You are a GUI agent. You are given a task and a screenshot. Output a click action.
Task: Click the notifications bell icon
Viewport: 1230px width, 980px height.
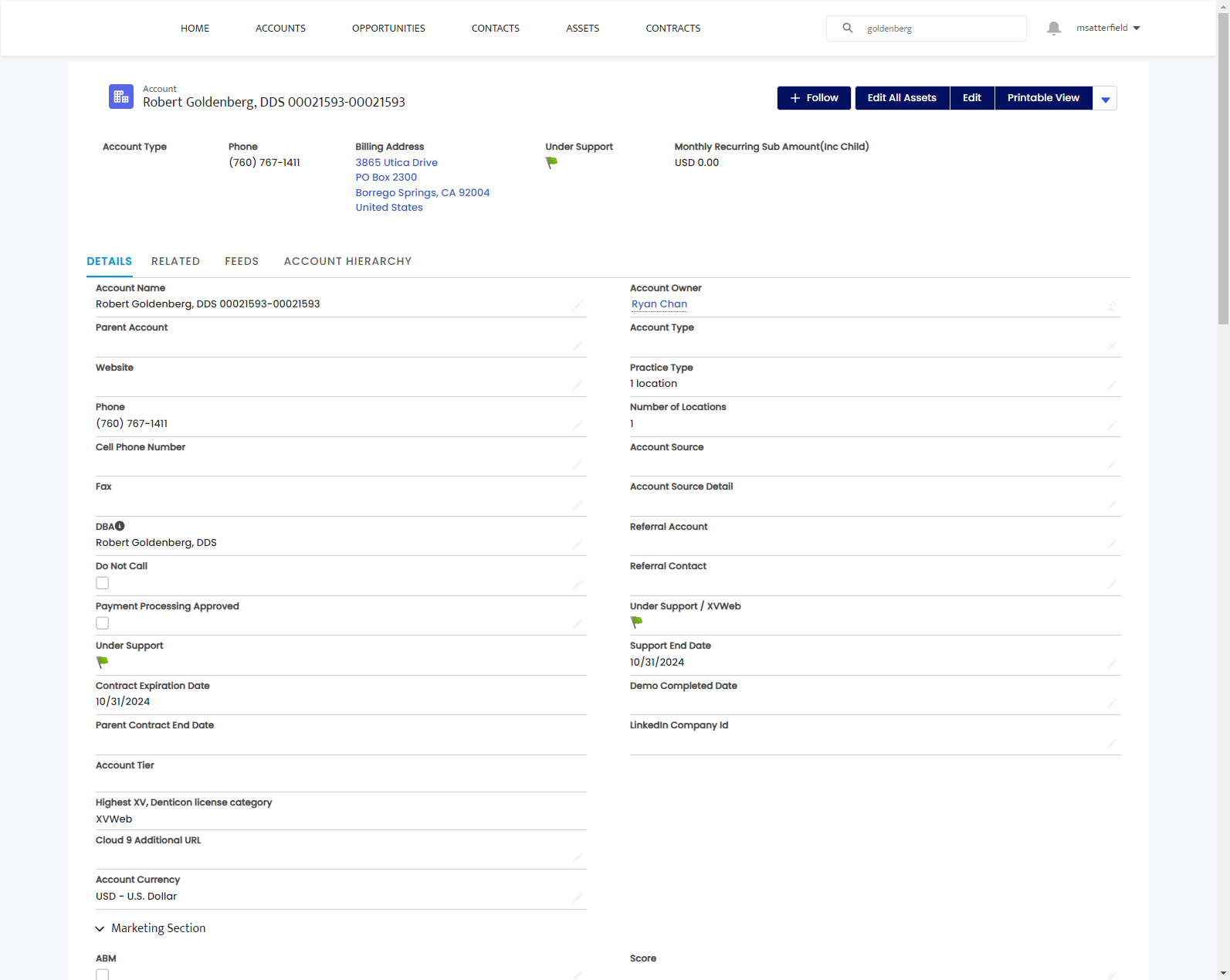[1053, 29]
